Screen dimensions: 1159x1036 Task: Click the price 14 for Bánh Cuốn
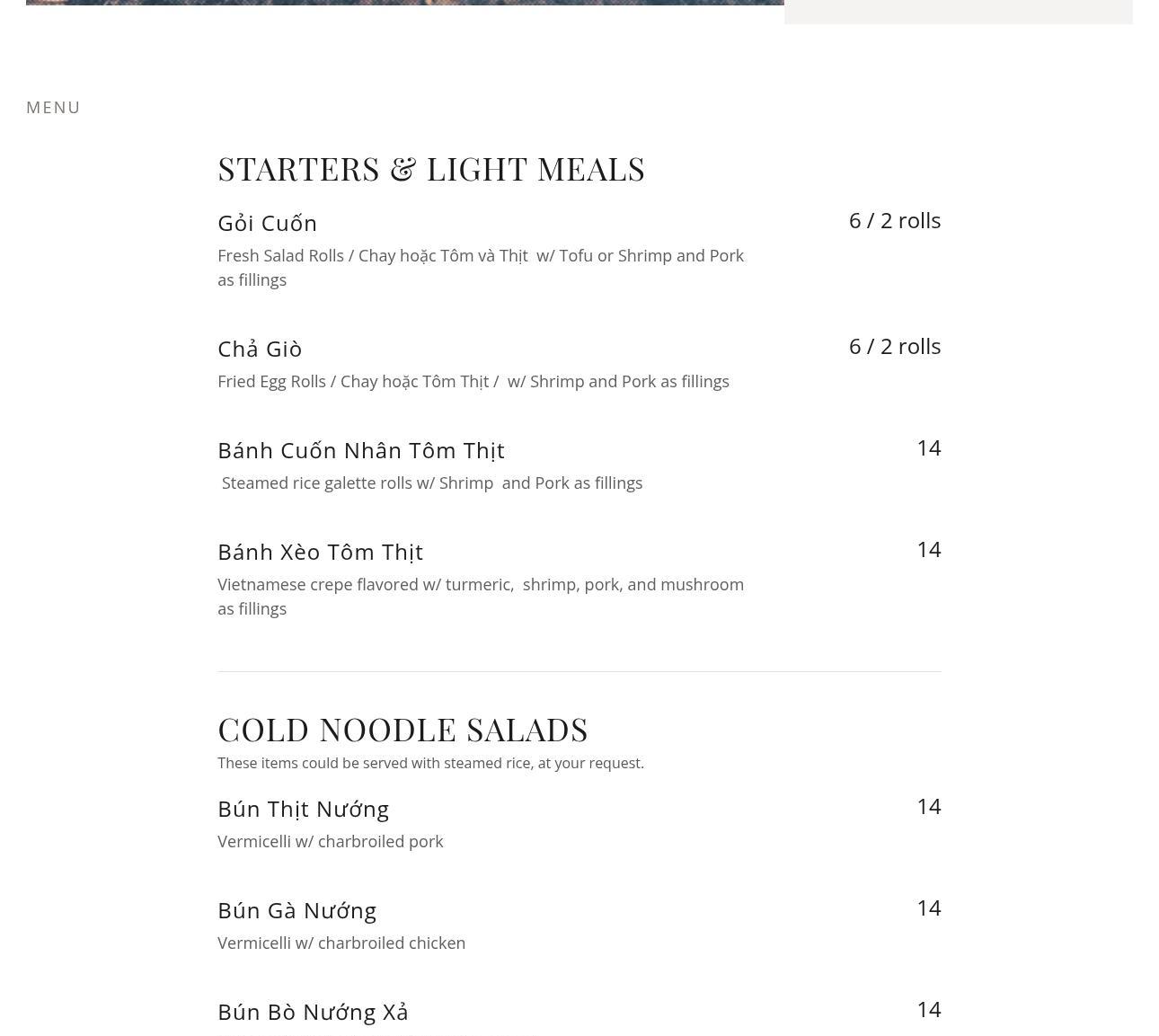coord(928,447)
